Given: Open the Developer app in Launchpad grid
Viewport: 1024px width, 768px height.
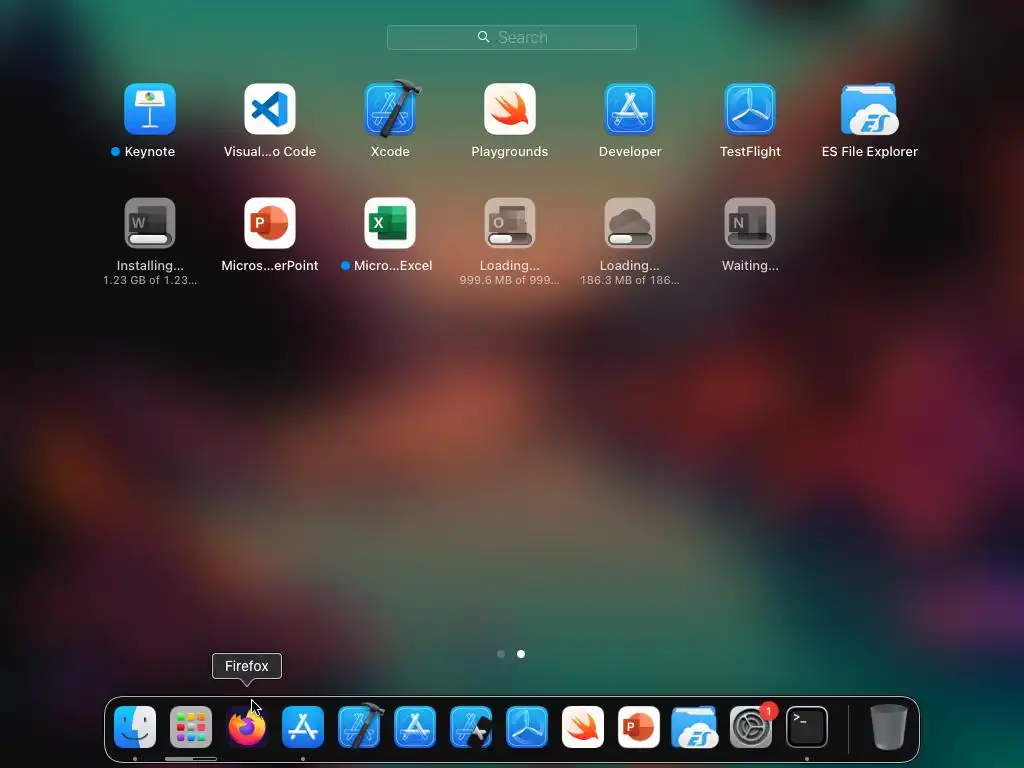Looking at the screenshot, I should pyautogui.click(x=630, y=109).
